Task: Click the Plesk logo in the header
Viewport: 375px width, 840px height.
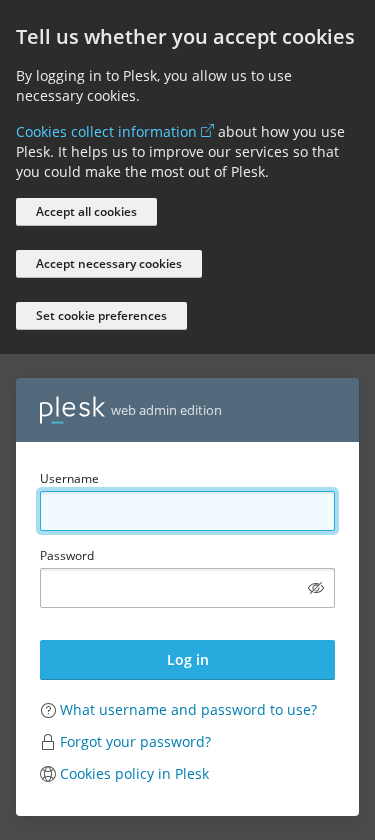Action: click(x=72, y=410)
